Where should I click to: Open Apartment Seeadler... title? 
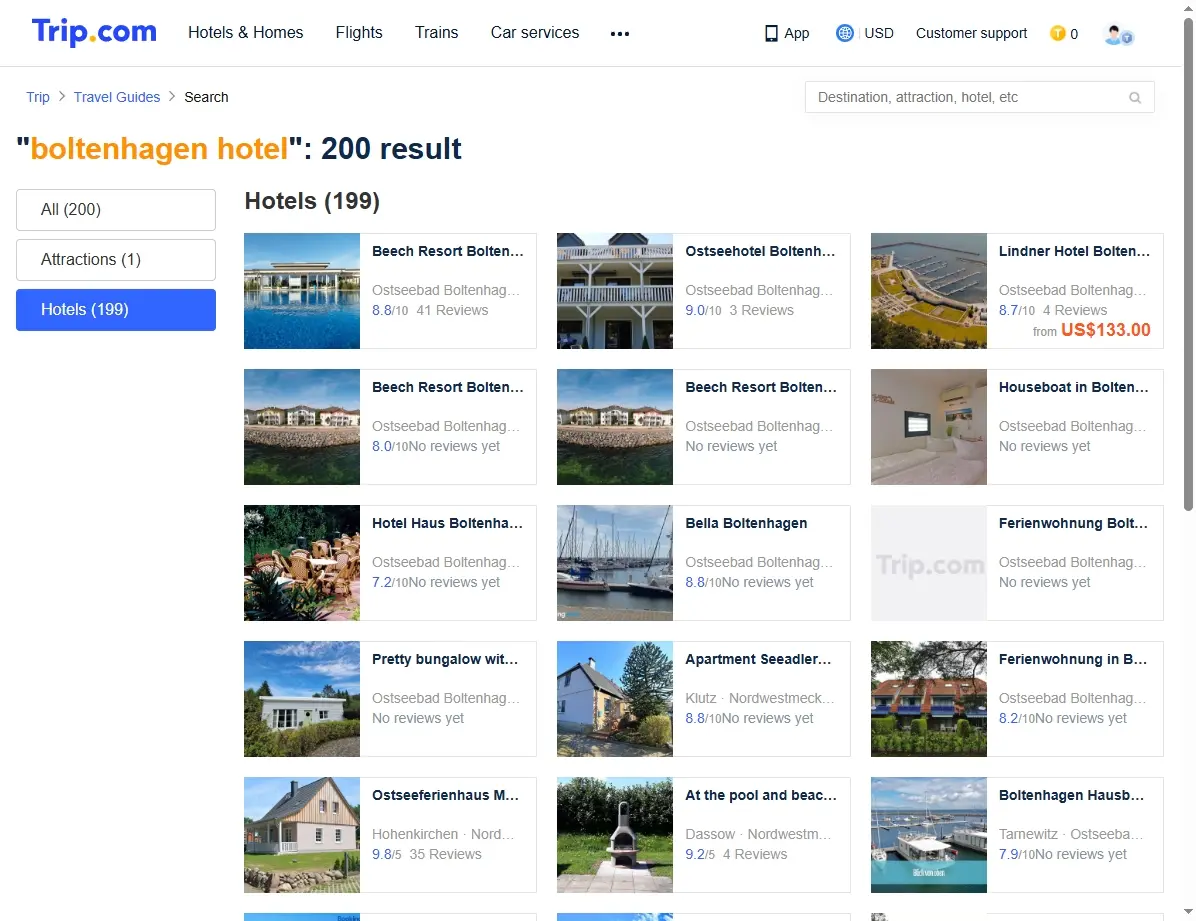click(x=758, y=659)
